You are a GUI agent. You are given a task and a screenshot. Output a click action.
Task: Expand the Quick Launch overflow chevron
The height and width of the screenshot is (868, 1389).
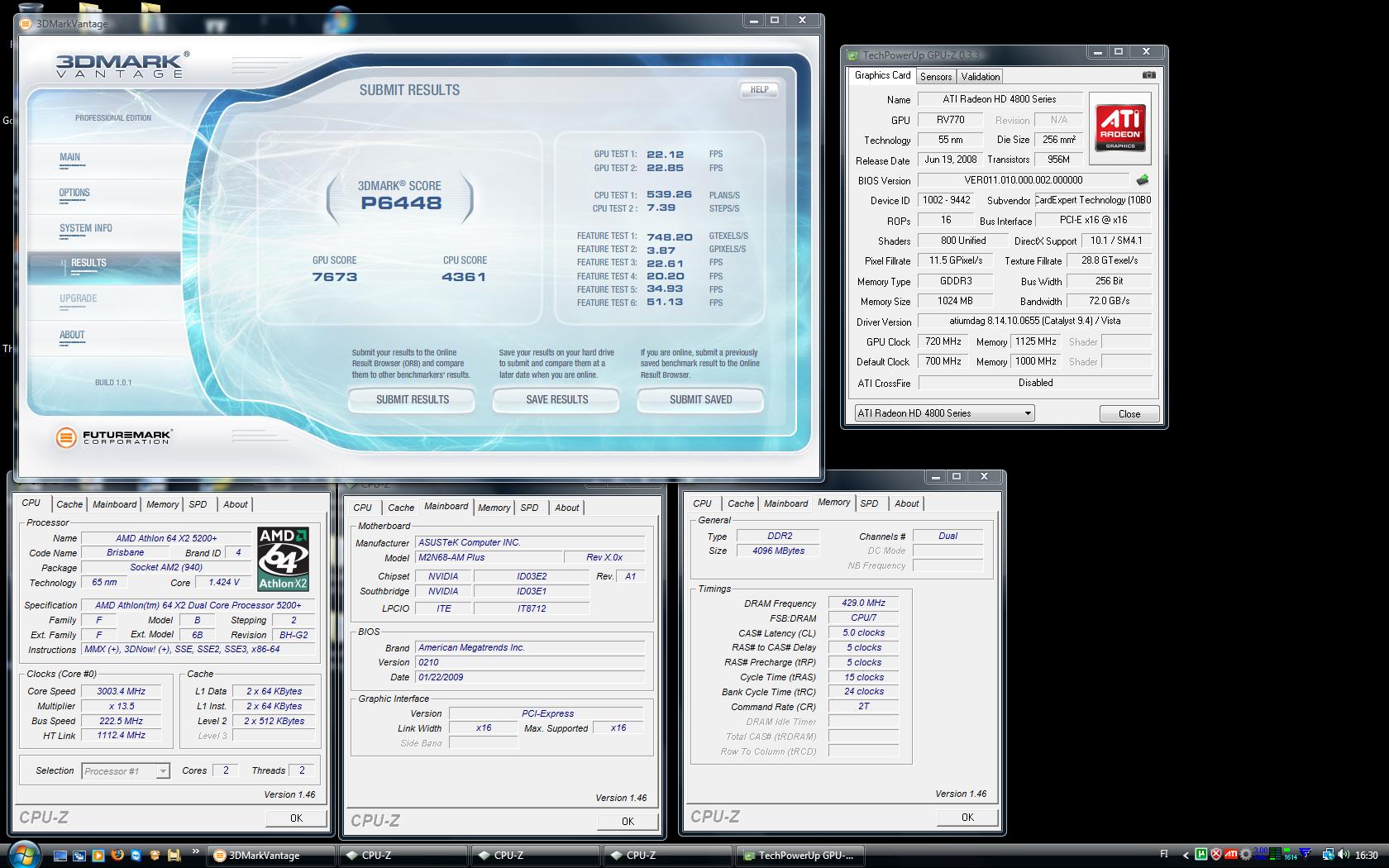pyautogui.click(x=195, y=851)
